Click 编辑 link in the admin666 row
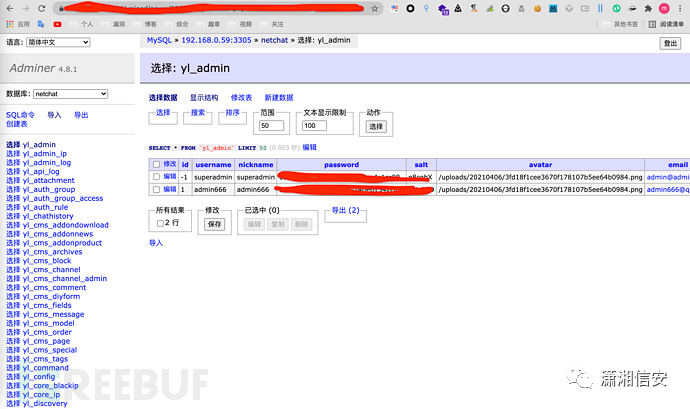This screenshot has height=409, width=690. tap(170, 189)
